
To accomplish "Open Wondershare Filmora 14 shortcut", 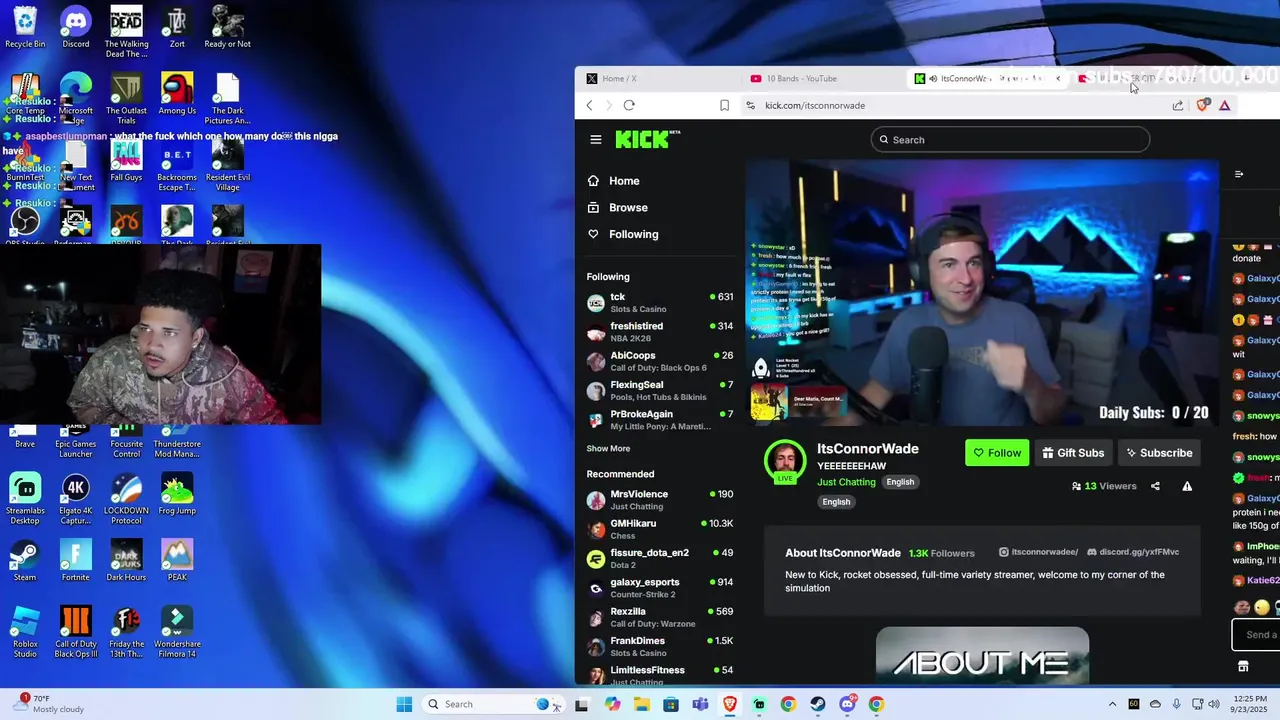I will tap(177, 631).
